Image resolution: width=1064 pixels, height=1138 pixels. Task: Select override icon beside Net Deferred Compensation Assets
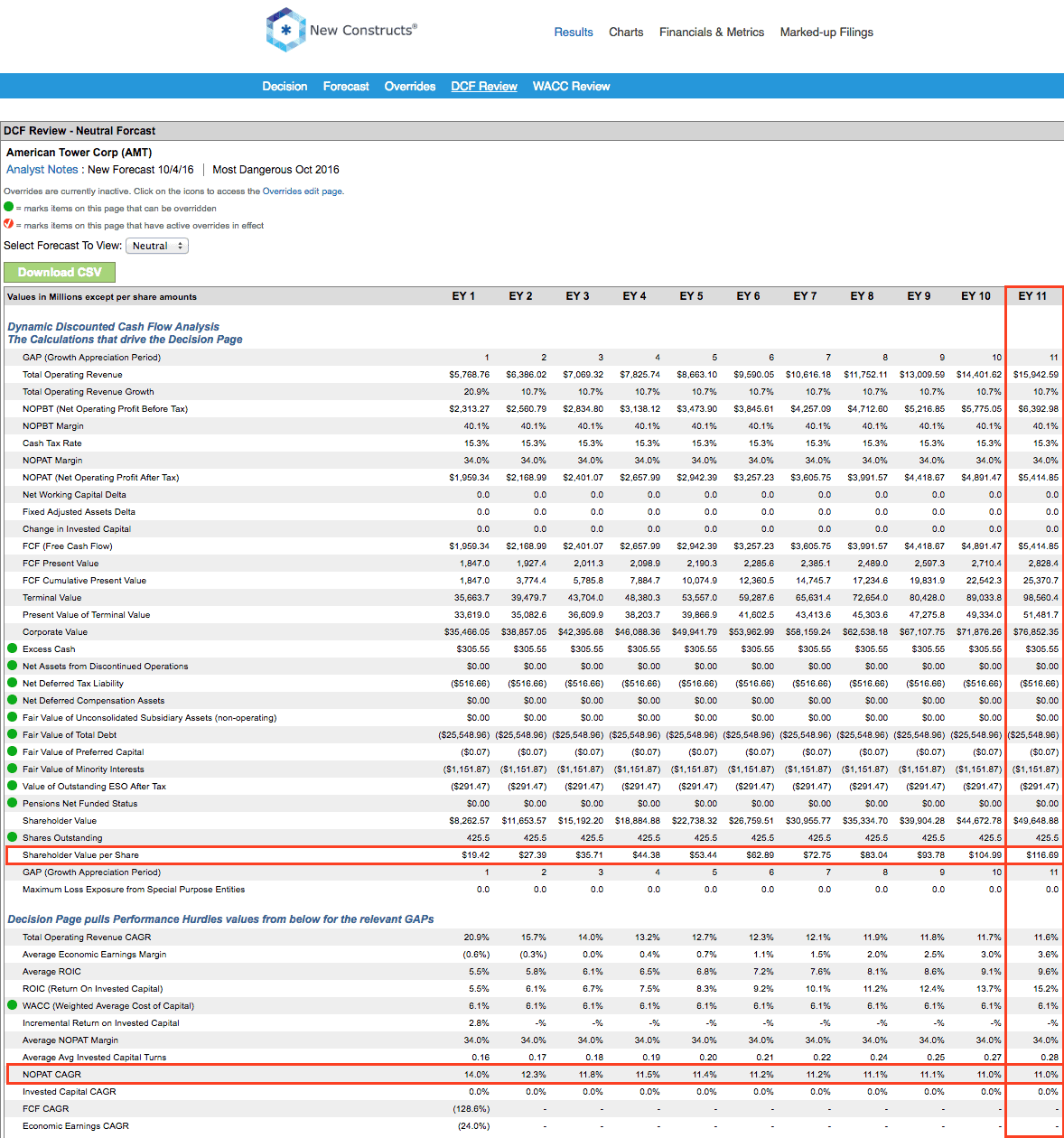pos(13,700)
